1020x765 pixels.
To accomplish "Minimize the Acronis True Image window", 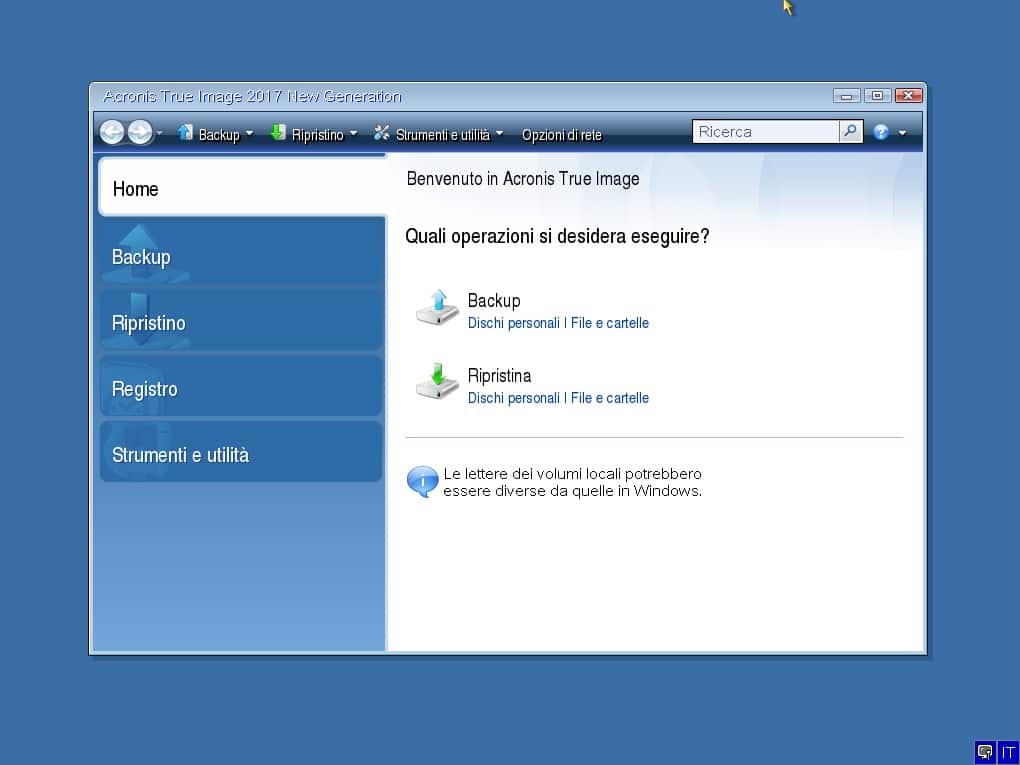I will [x=846, y=96].
